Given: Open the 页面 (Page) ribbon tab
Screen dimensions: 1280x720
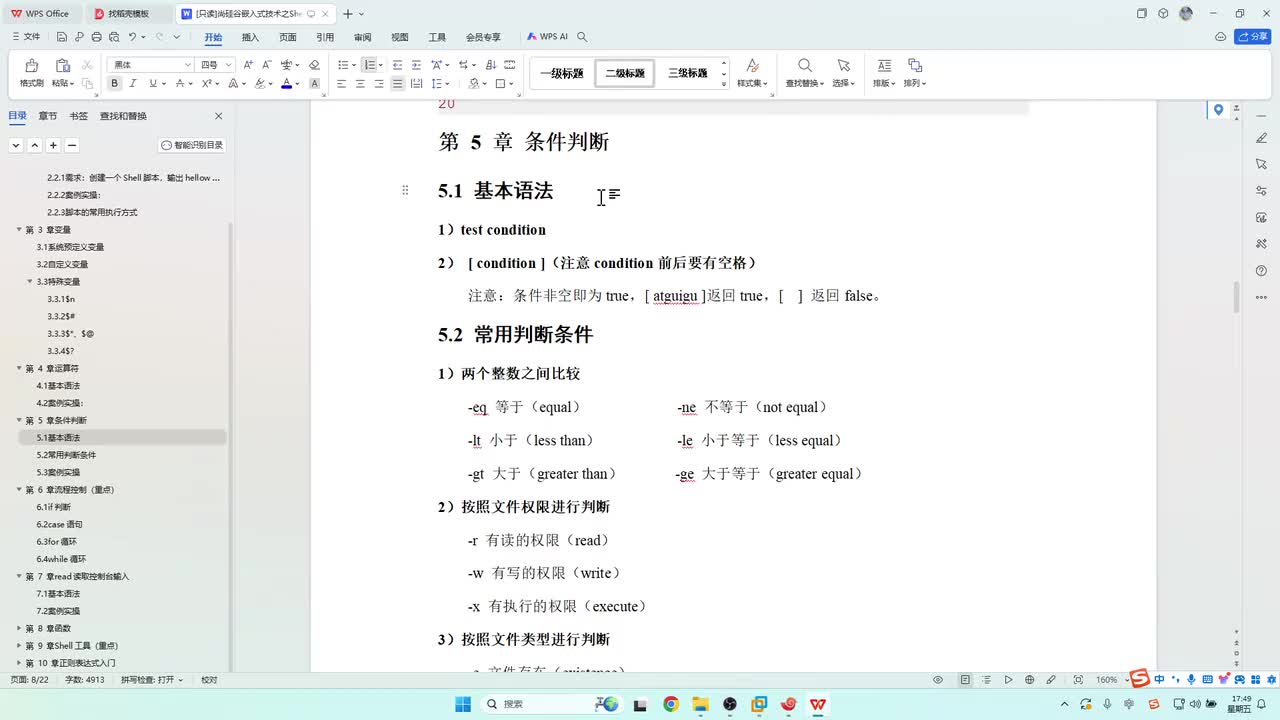Looking at the screenshot, I should pos(288,37).
